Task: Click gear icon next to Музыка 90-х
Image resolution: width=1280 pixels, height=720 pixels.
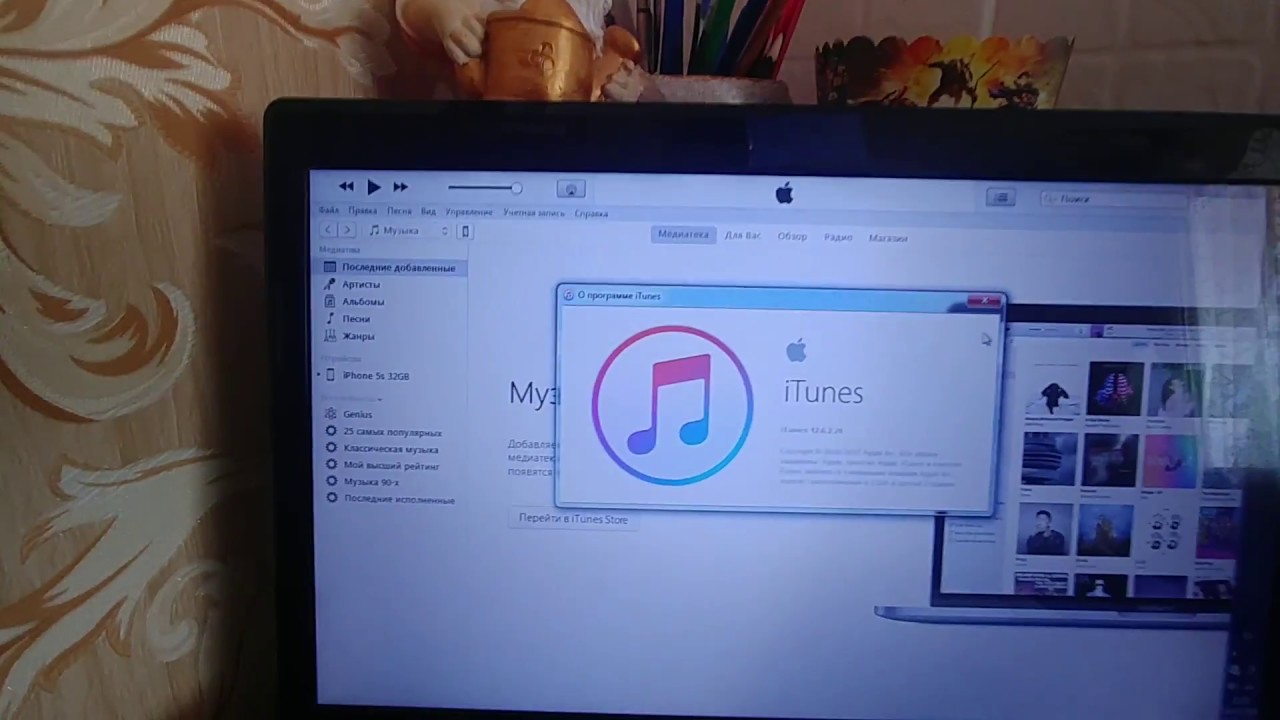Action: 331,482
